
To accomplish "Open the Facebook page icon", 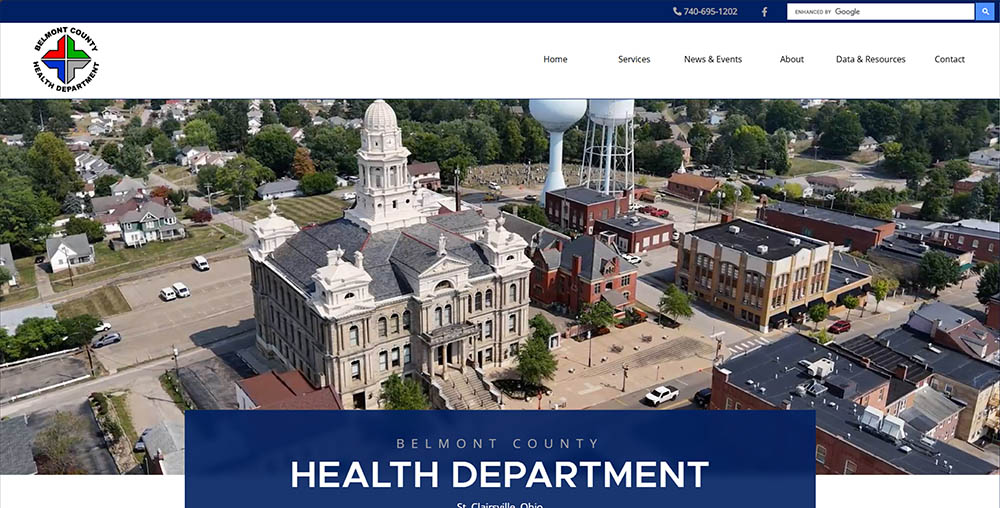I will coord(764,11).
